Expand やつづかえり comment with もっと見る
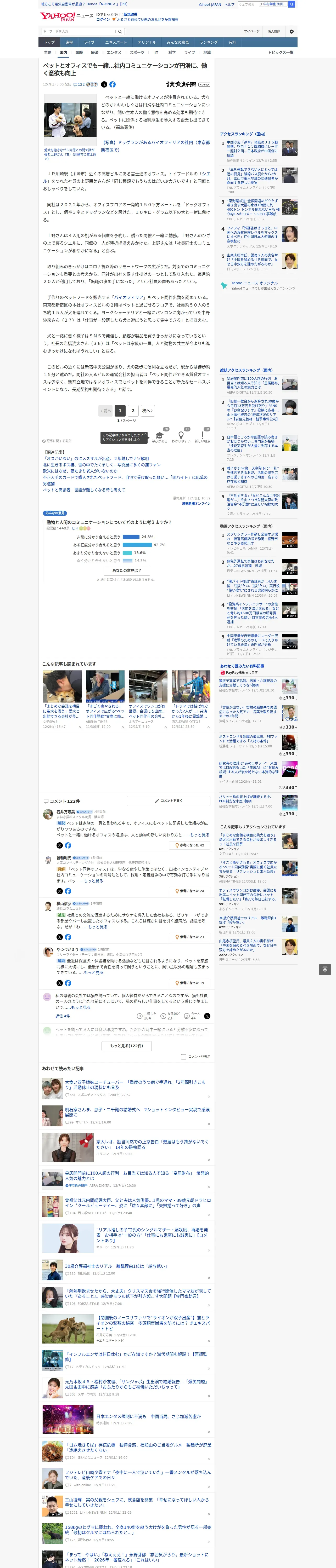The height and width of the screenshot is (1568, 336). 93,973
